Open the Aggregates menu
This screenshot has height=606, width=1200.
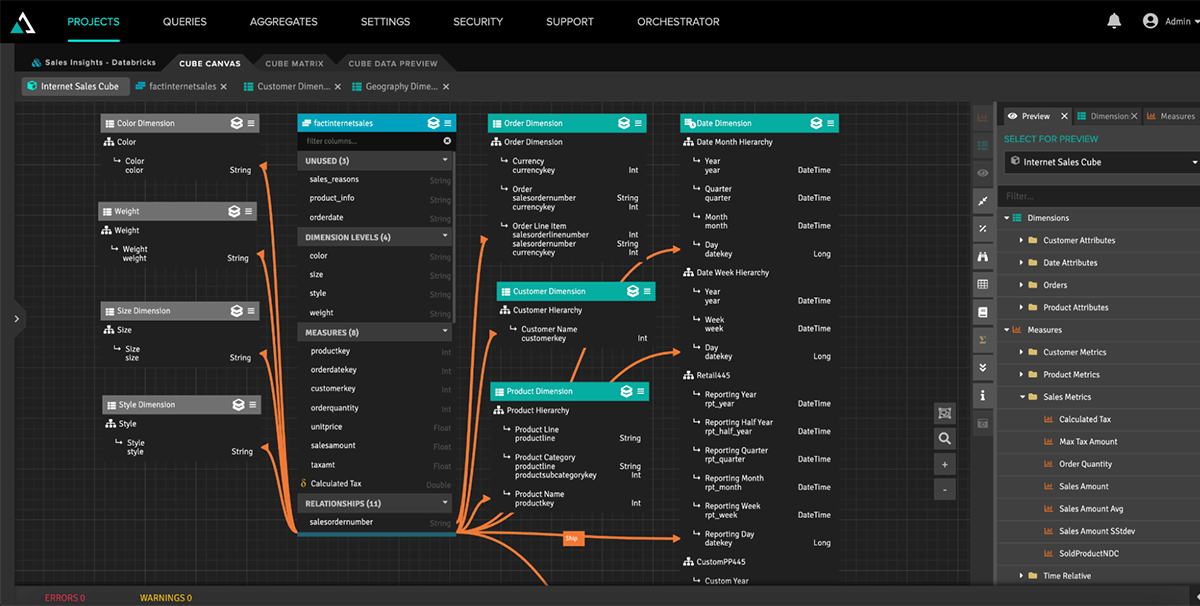[283, 21]
